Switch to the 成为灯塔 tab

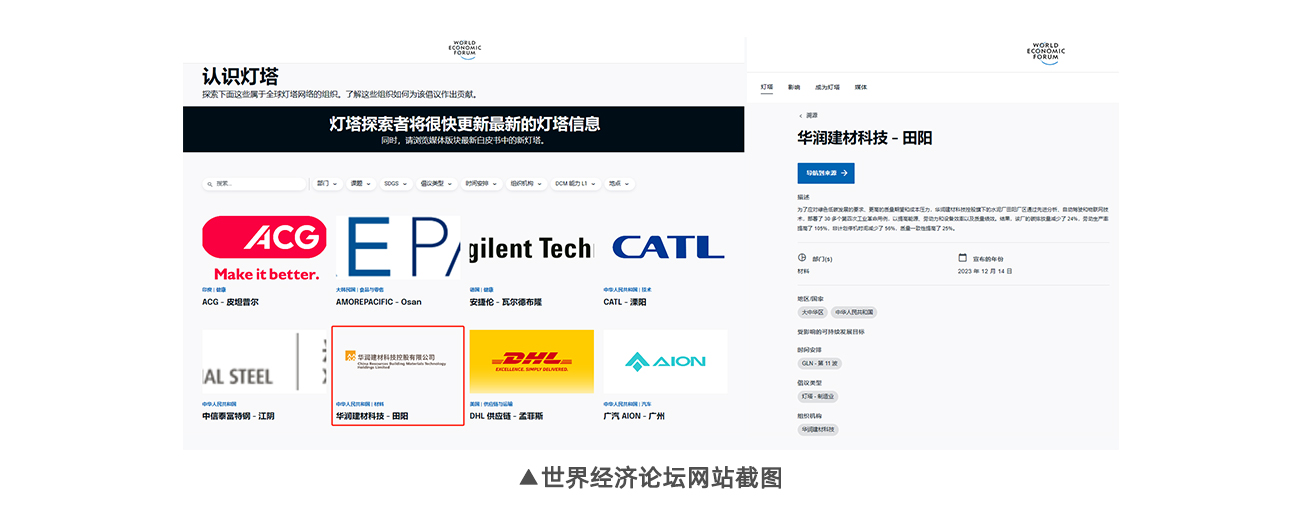pyautogui.click(x=827, y=88)
